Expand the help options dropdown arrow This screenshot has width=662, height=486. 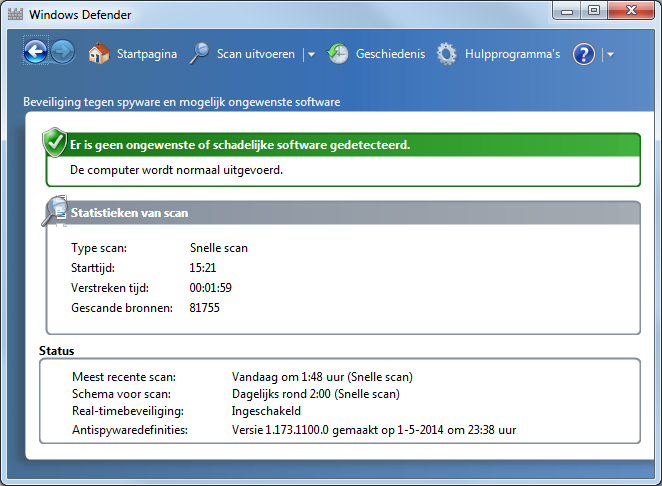tap(610, 54)
